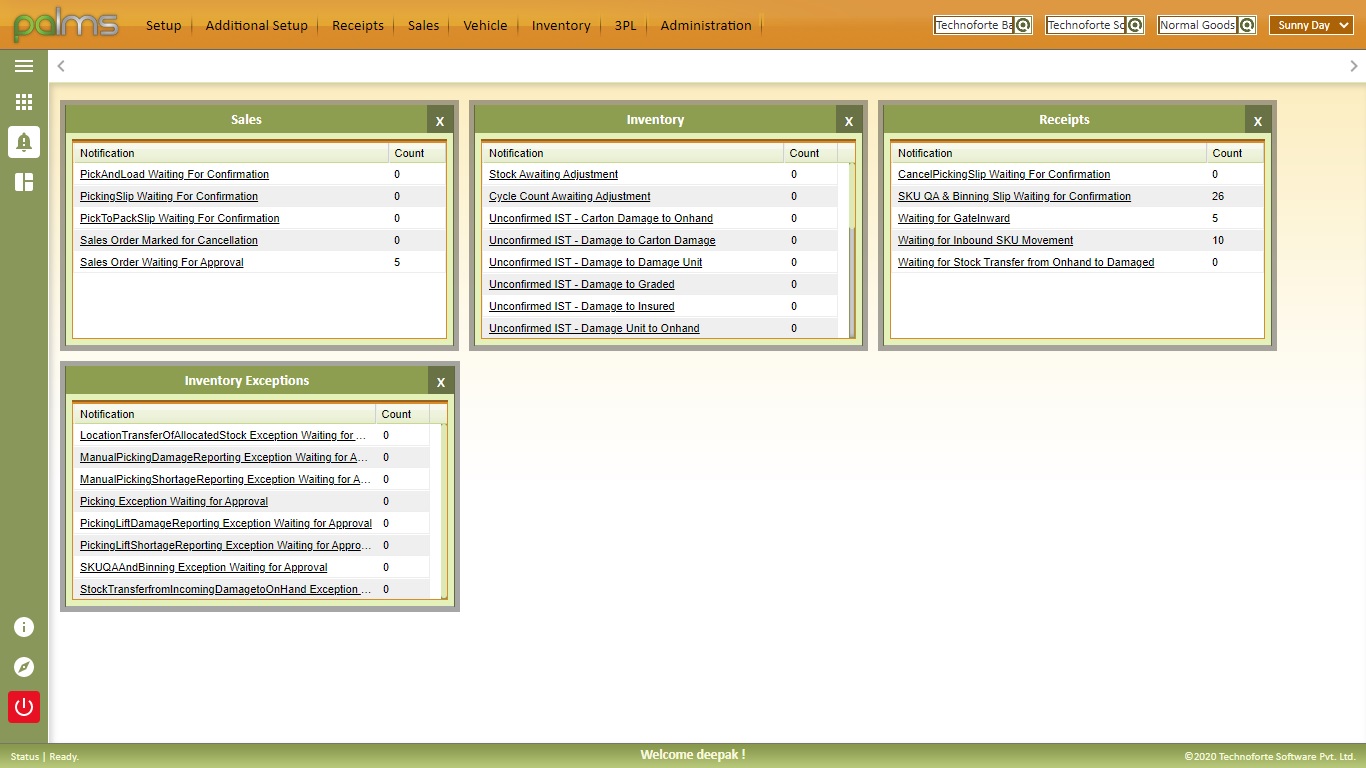This screenshot has height=768, width=1366.
Task: Open Sales Order Waiting For Approval notification
Action: 161,262
